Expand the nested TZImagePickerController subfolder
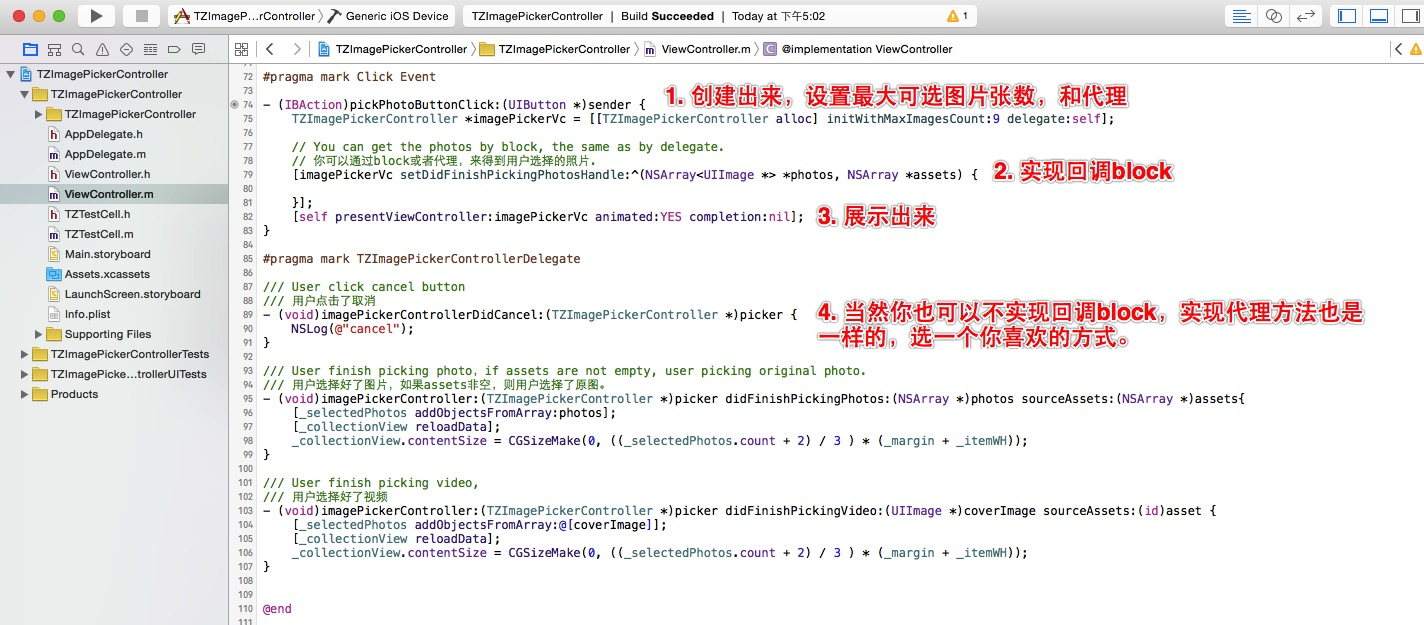1424x625 pixels. tap(38, 114)
